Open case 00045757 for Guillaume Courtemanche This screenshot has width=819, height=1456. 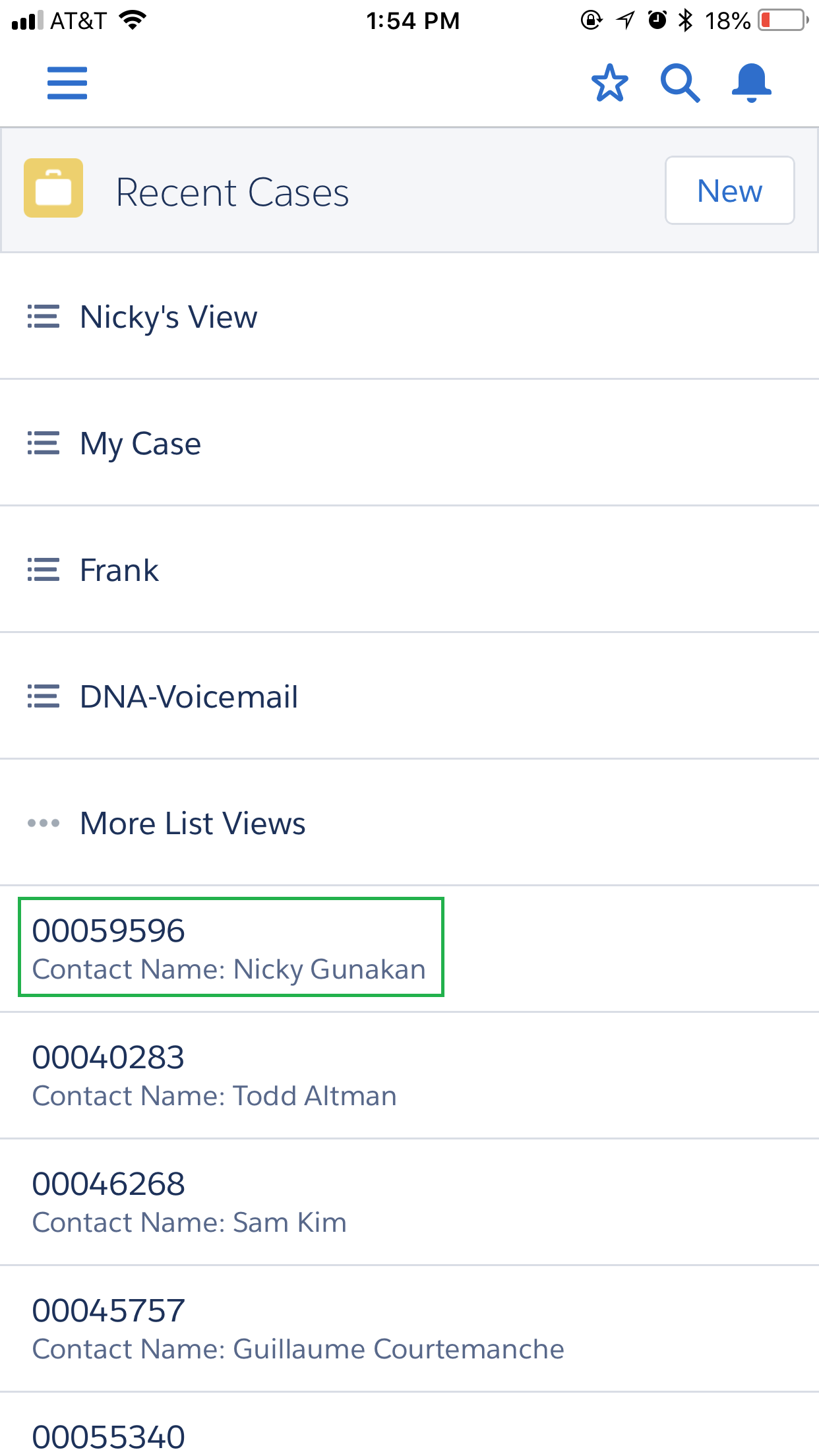tap(298, 1328)
